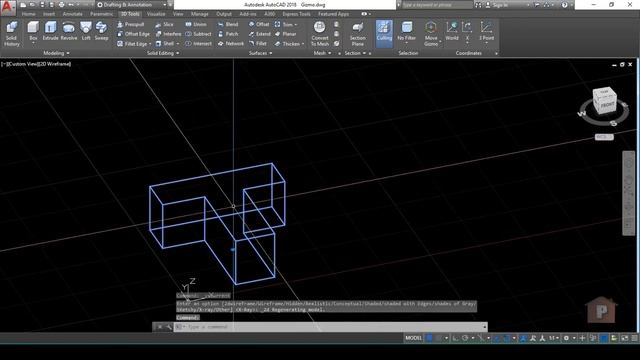Open command line customize wrench

pos(169,327)
